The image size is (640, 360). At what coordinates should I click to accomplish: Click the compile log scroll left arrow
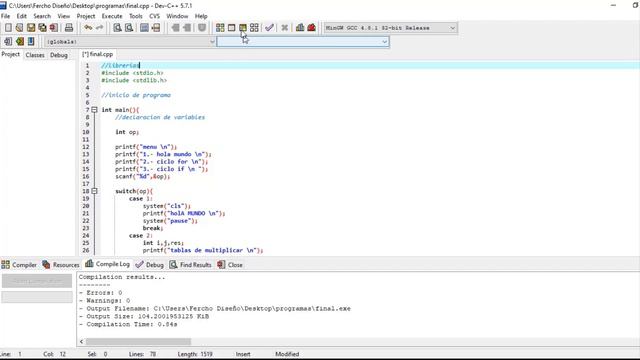point(82,341)
